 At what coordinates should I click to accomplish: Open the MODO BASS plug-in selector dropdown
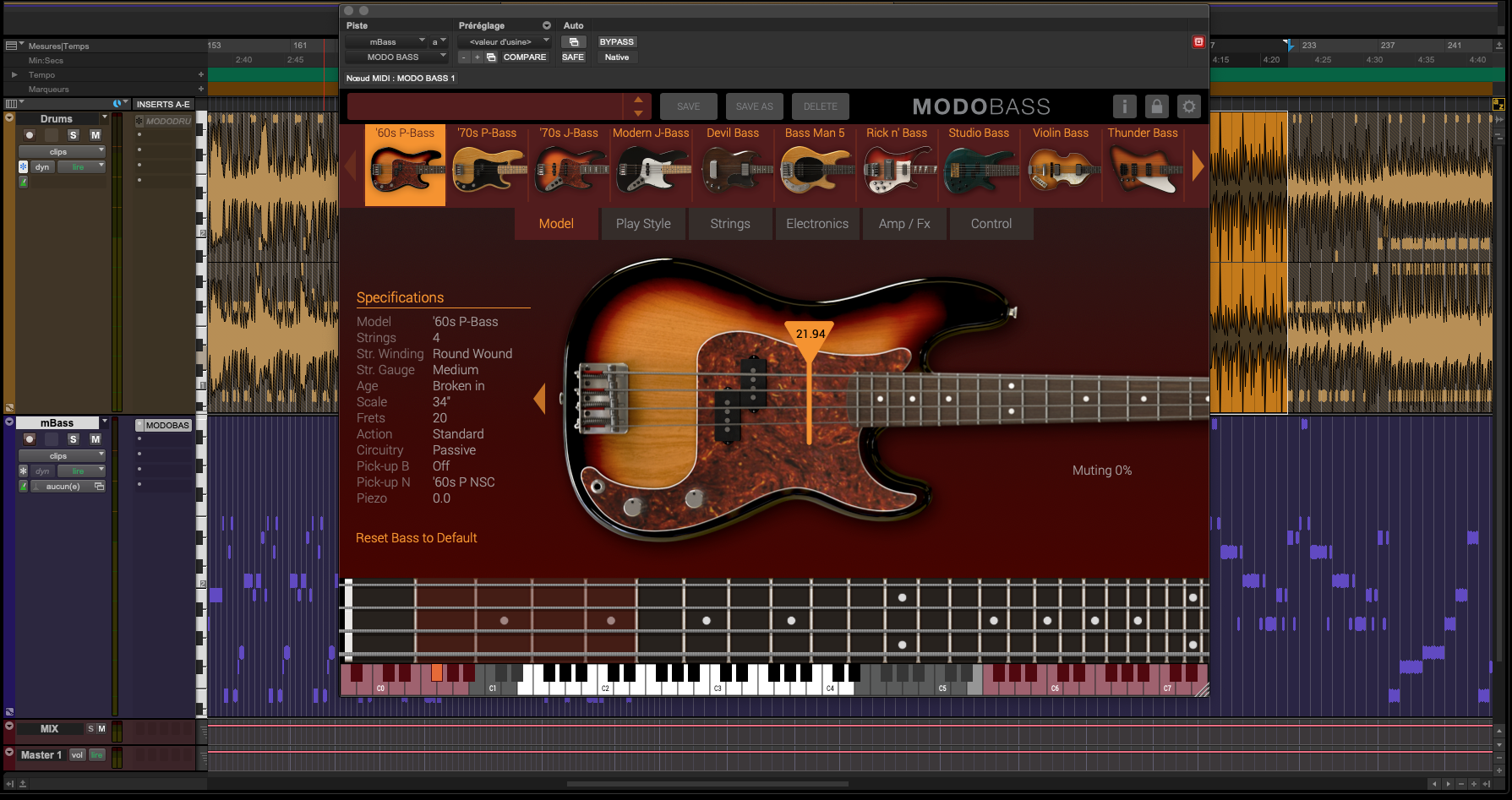pyautogui.click(x=396, y=57)
